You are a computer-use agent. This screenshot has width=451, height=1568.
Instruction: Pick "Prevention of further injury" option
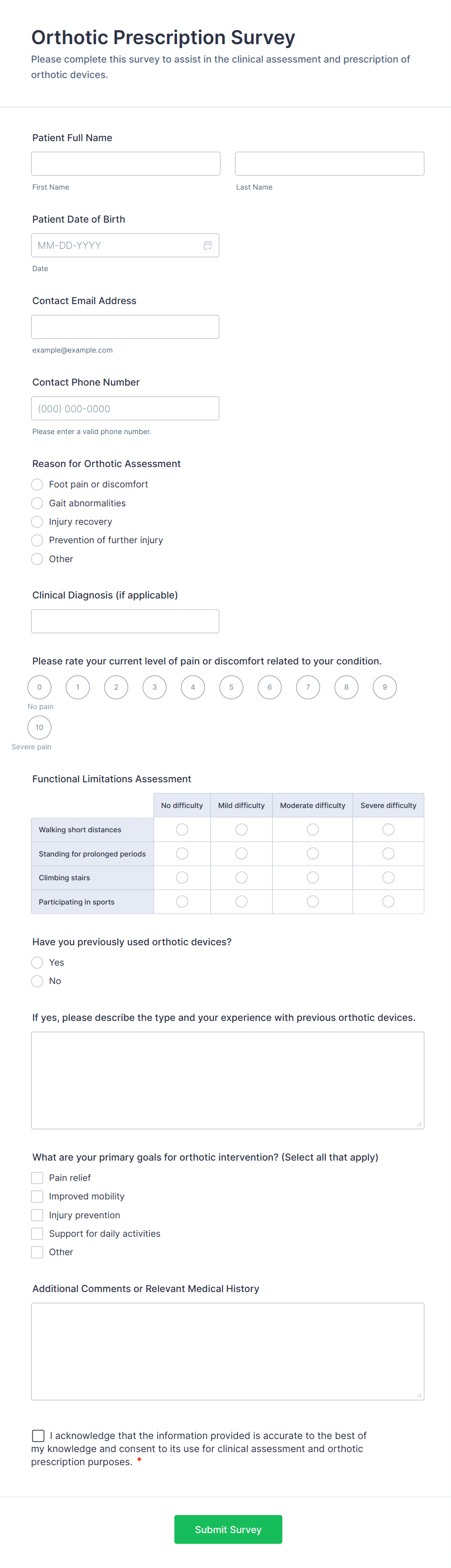point(36,540)
